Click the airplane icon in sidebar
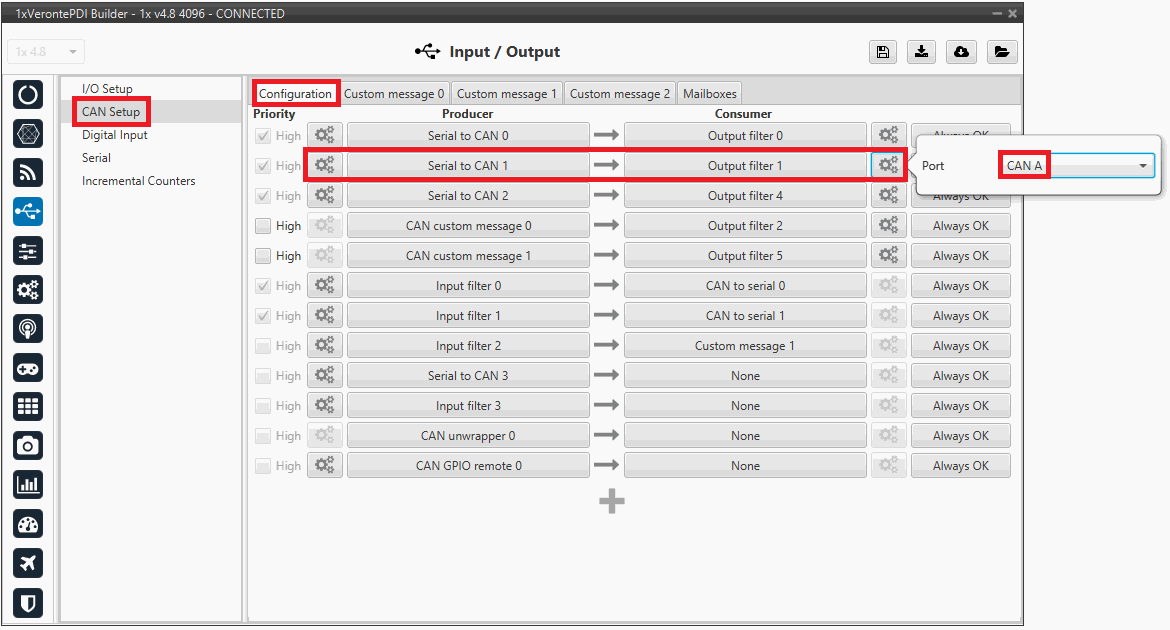 [x=28, y=563]
